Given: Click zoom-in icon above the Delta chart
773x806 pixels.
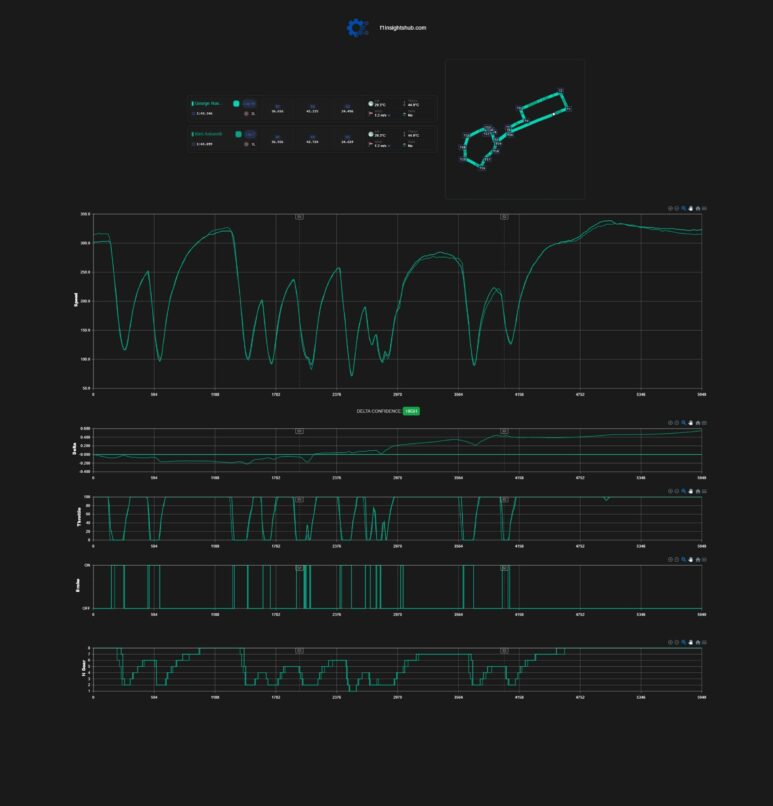Looking at the screenshot, I should click(x=670, y=423).
